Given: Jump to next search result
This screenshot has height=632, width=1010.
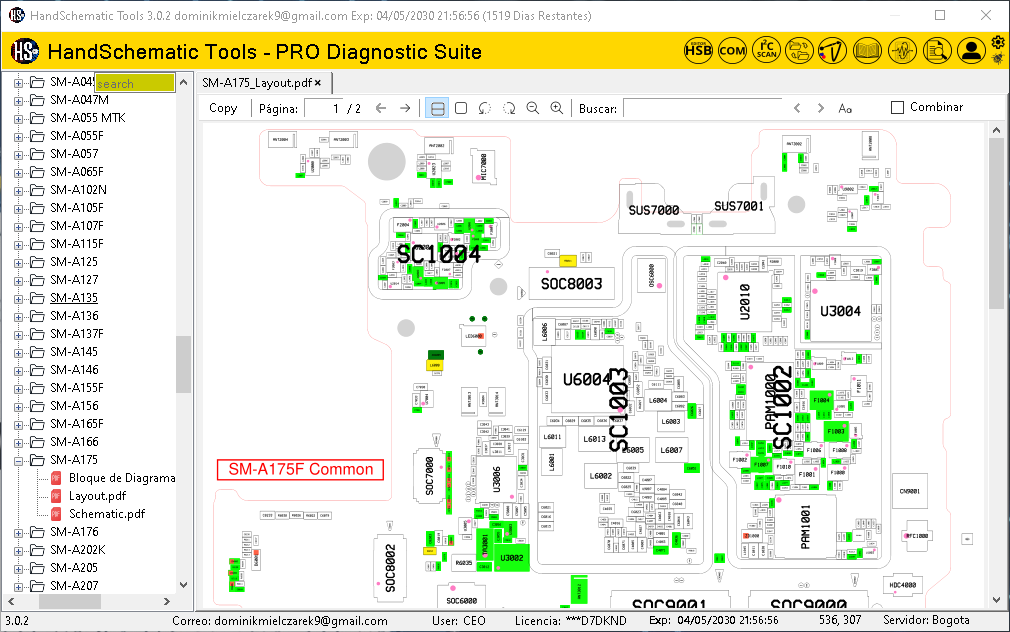Looking at the screenshot, I should pyautogui.click(x=821, y=108).
